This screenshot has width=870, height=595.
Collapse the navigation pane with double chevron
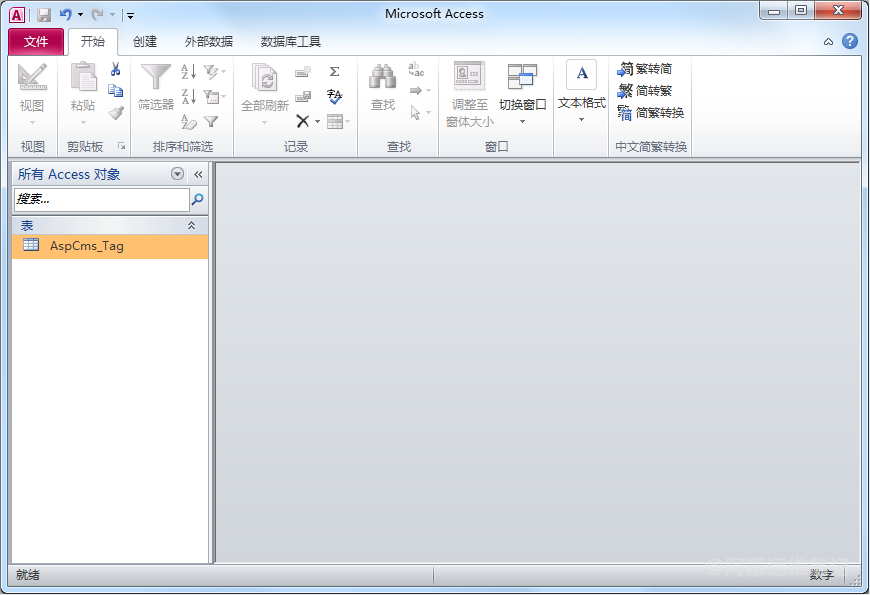pos(198,174)
